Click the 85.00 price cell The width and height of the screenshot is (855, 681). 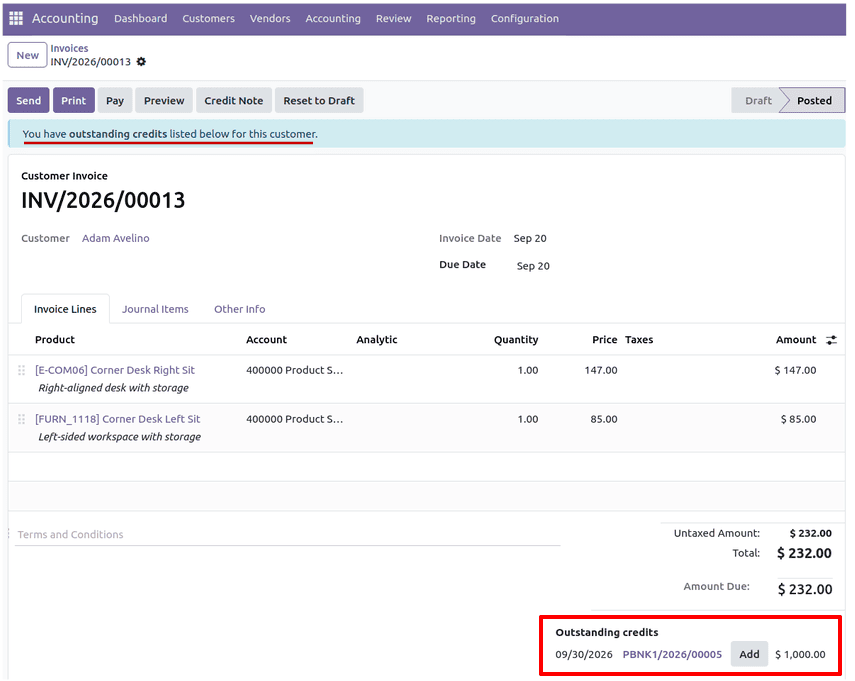(604, 419)
